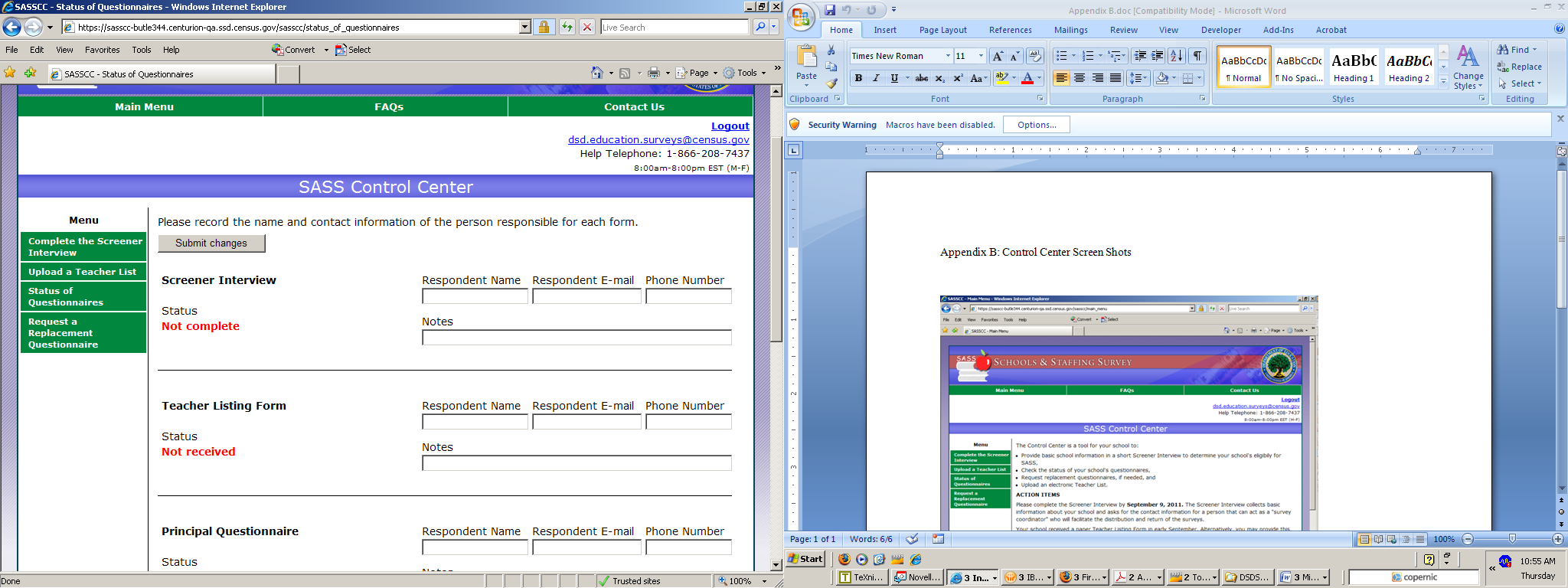
Task: Open the Times New Roman font dropdown
Action: coord(948,56)
